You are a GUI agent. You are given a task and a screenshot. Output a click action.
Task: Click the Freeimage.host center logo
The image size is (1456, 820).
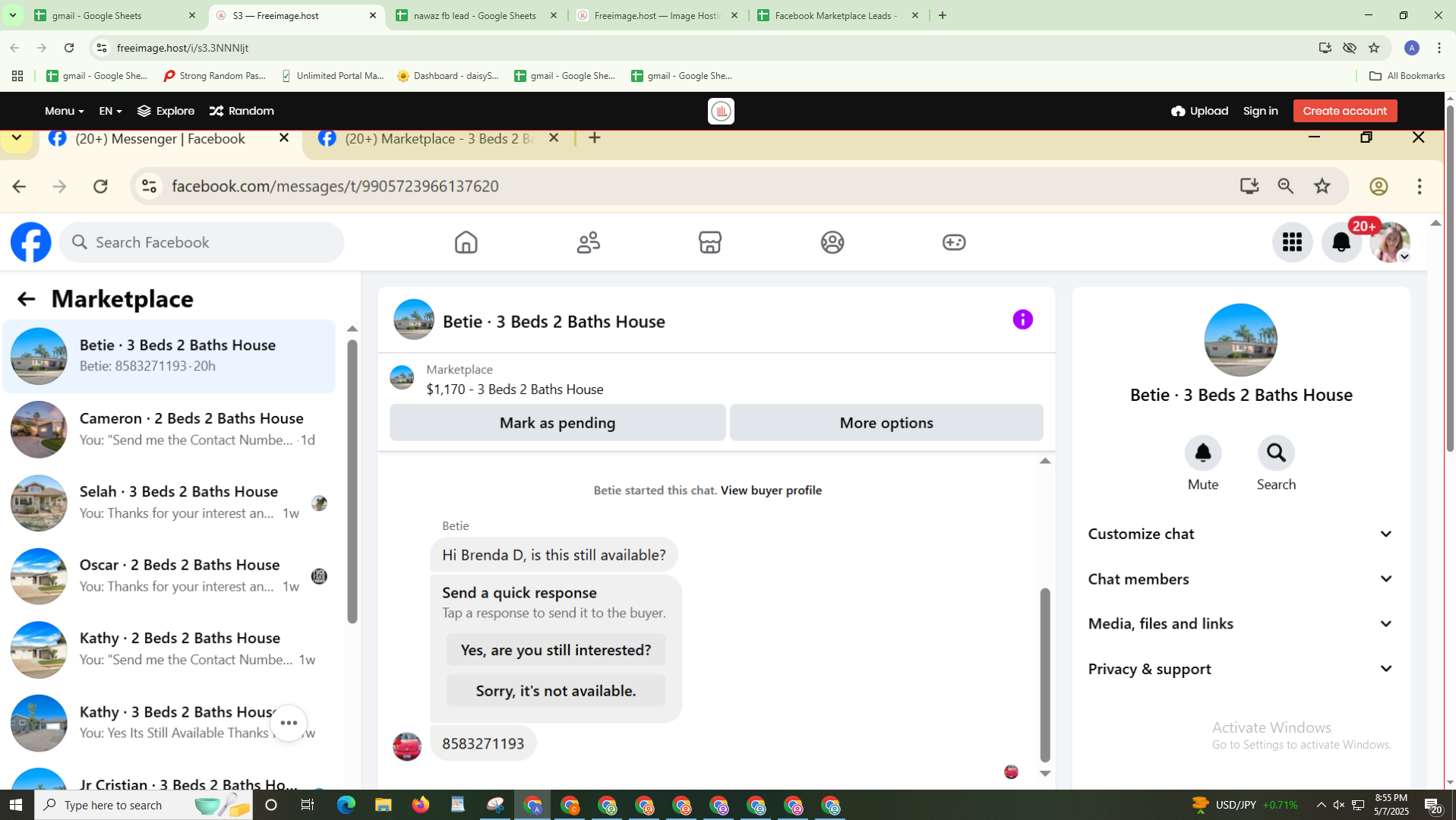pos(721,111)
